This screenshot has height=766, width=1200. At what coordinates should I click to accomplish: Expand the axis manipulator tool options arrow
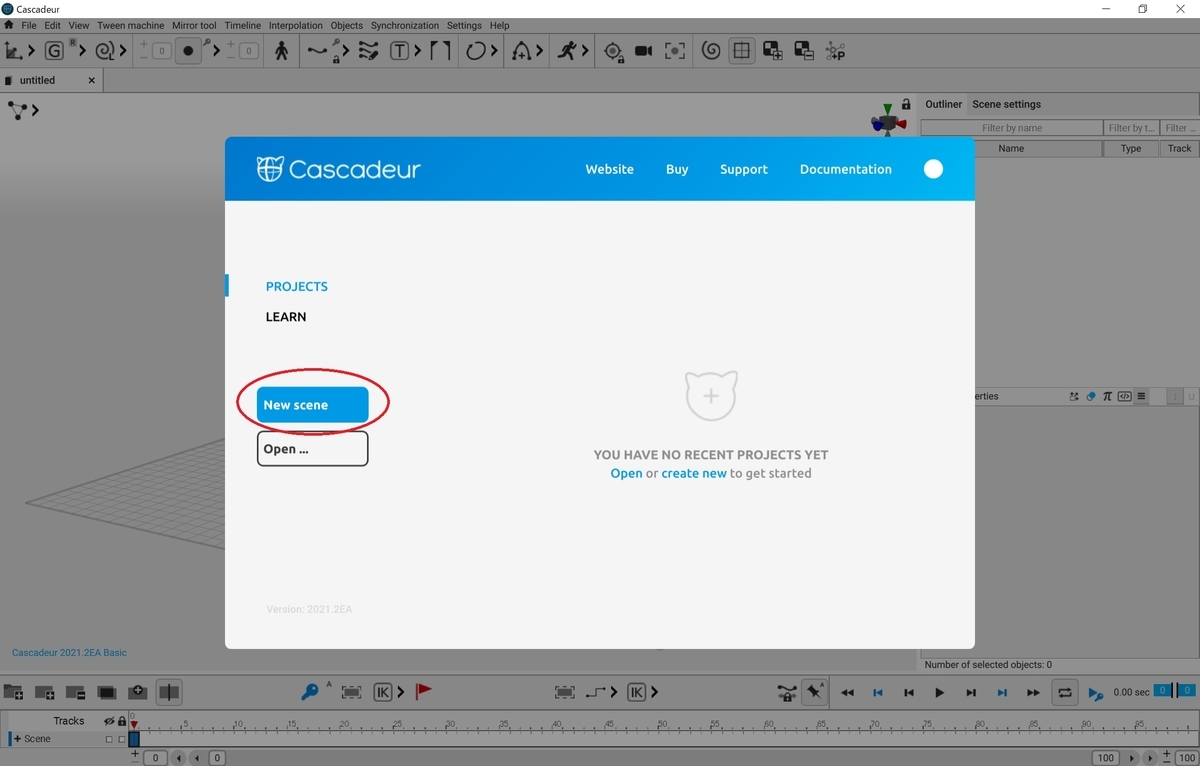pyautogui.click(x=31, y=50)
